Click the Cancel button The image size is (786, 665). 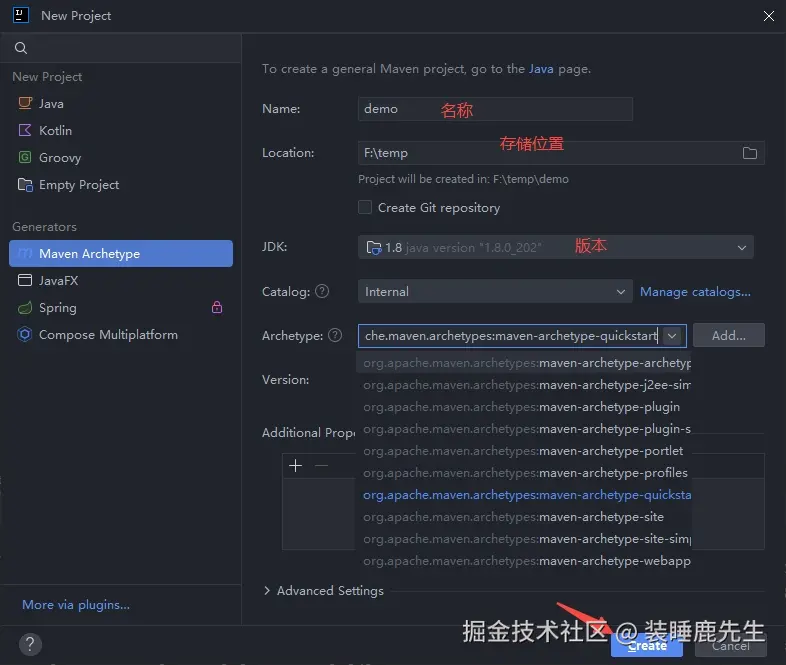(730, 646)
